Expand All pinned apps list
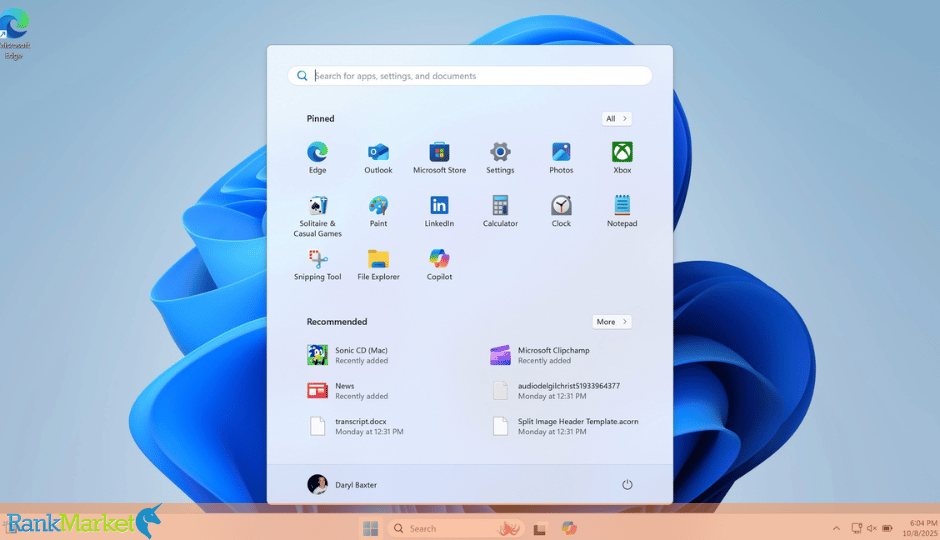The height and width of the screenshot is (540, 940). click(616, 119)
